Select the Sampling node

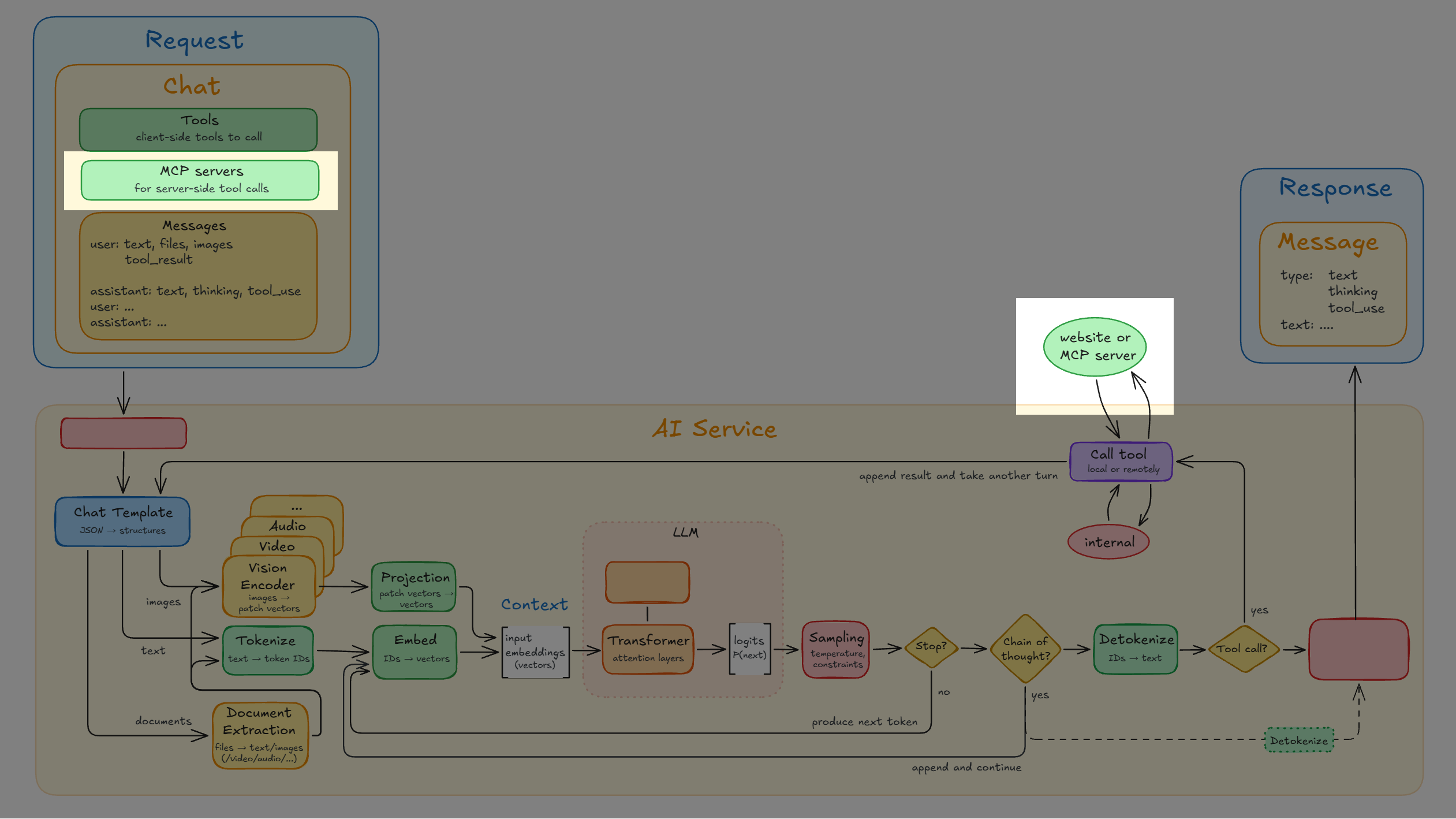point(836,649)
